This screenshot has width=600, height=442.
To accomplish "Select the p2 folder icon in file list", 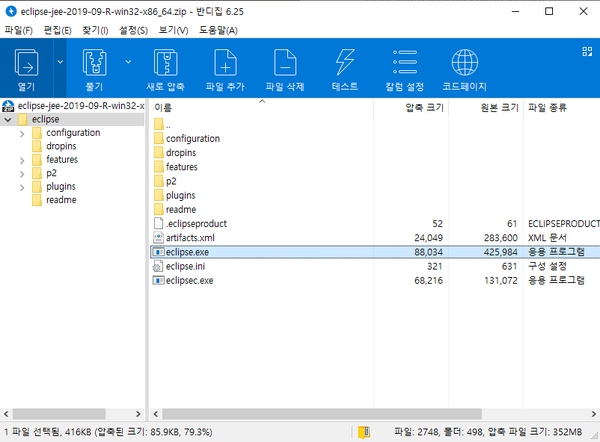I will tap(158, 181).
